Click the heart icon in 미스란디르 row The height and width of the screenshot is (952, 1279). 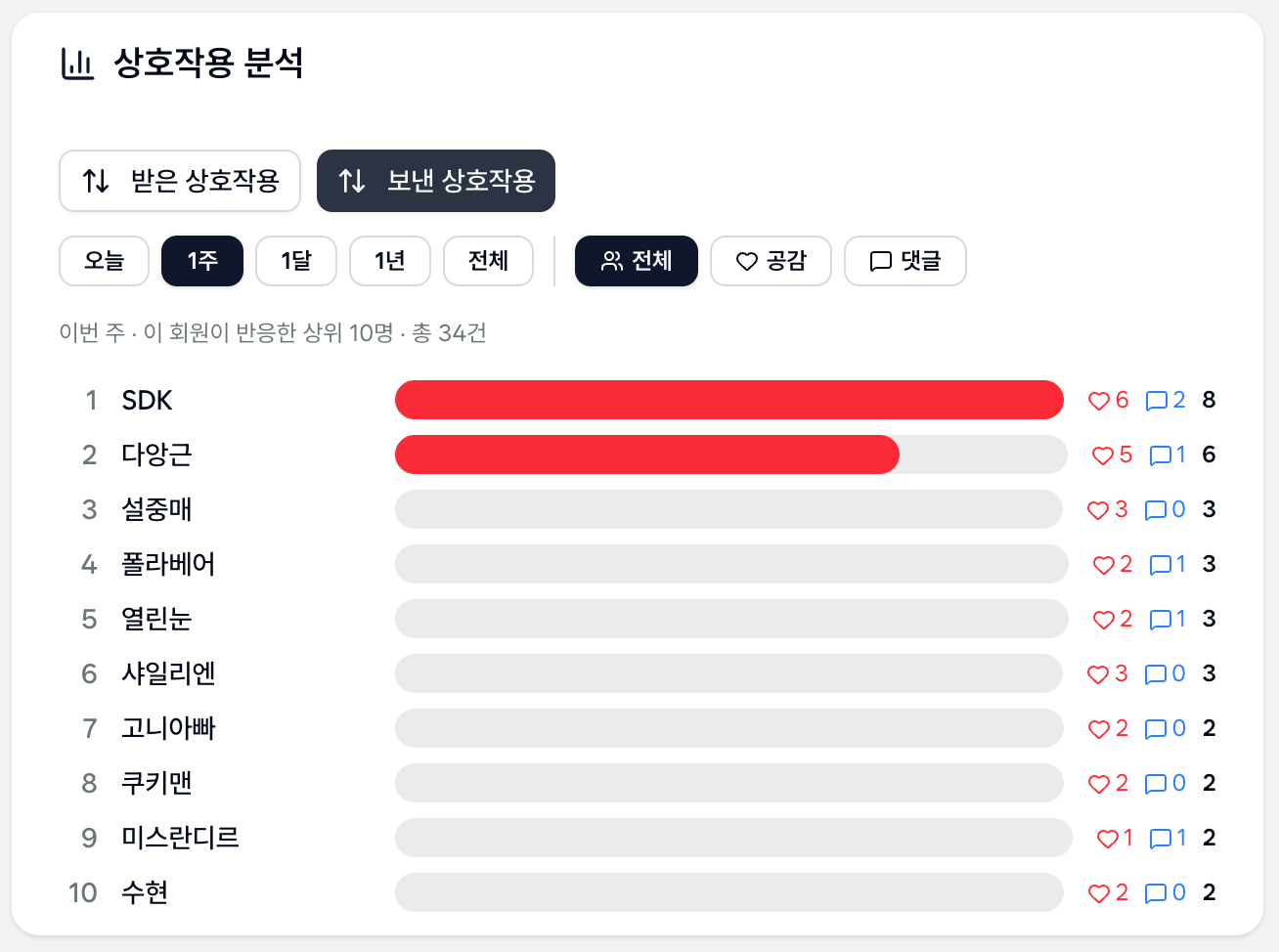(x=1107, y=839)
